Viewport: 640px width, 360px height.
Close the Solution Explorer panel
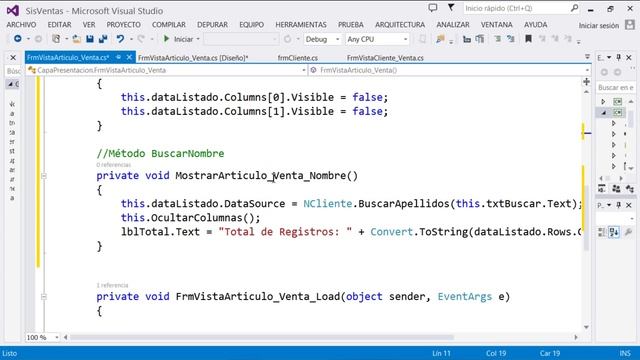629,58
